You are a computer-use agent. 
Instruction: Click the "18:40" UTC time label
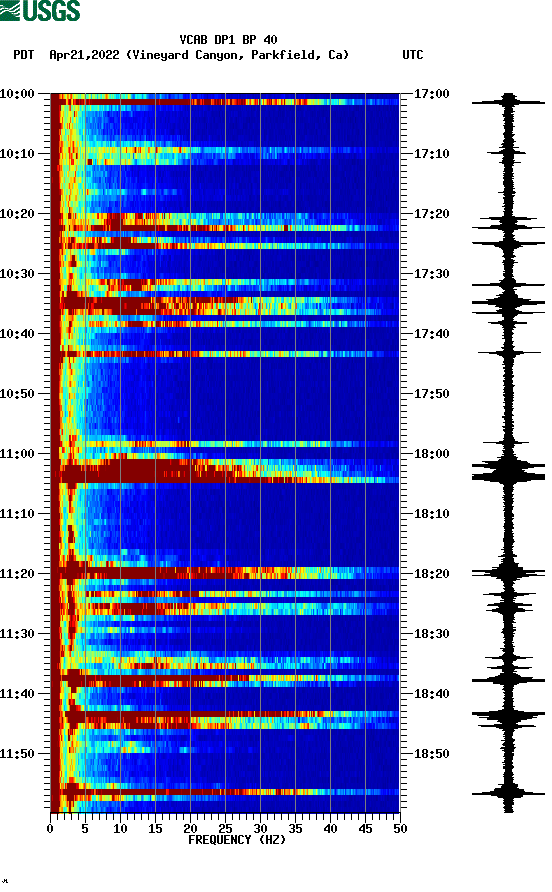click(431, 694)
